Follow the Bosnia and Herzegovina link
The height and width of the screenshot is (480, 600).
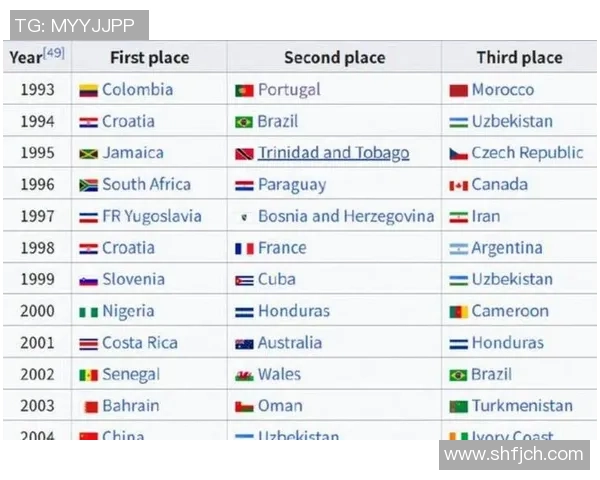point(346,216)
